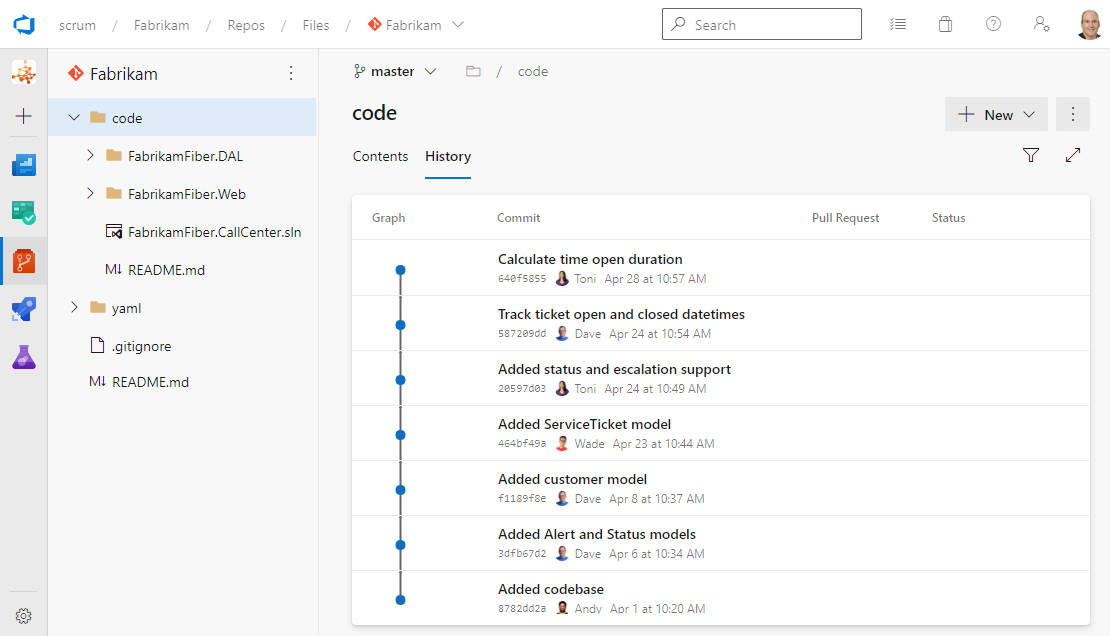Open the master branch dropdown
This screenshot has width=1110, height=636.
pos(395,72)
